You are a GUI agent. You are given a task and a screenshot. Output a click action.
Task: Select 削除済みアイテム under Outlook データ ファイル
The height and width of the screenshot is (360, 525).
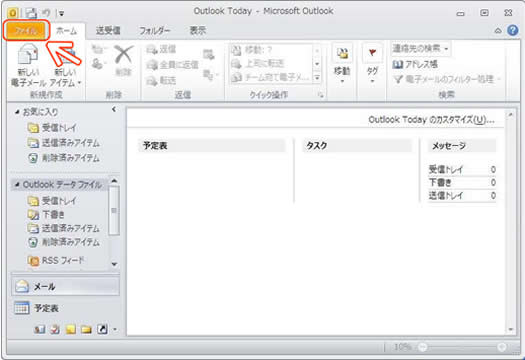click(x=64, y=242)
